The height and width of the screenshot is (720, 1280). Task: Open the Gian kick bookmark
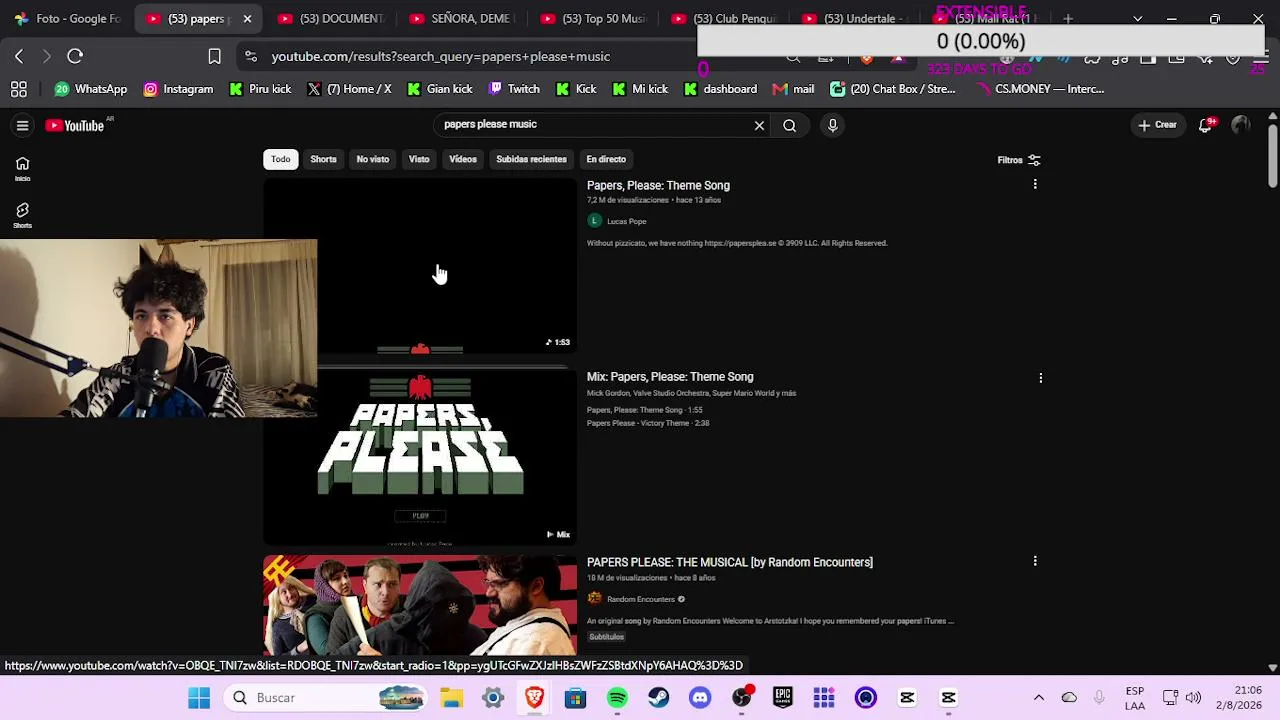click(x=440, y=89)
